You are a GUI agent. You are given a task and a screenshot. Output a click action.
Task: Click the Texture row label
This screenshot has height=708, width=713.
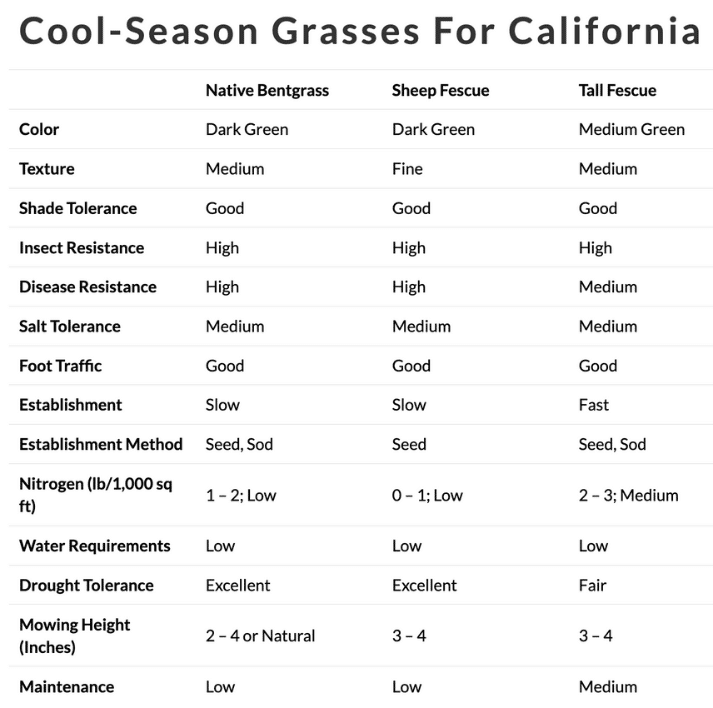click(x=46, y=169)
